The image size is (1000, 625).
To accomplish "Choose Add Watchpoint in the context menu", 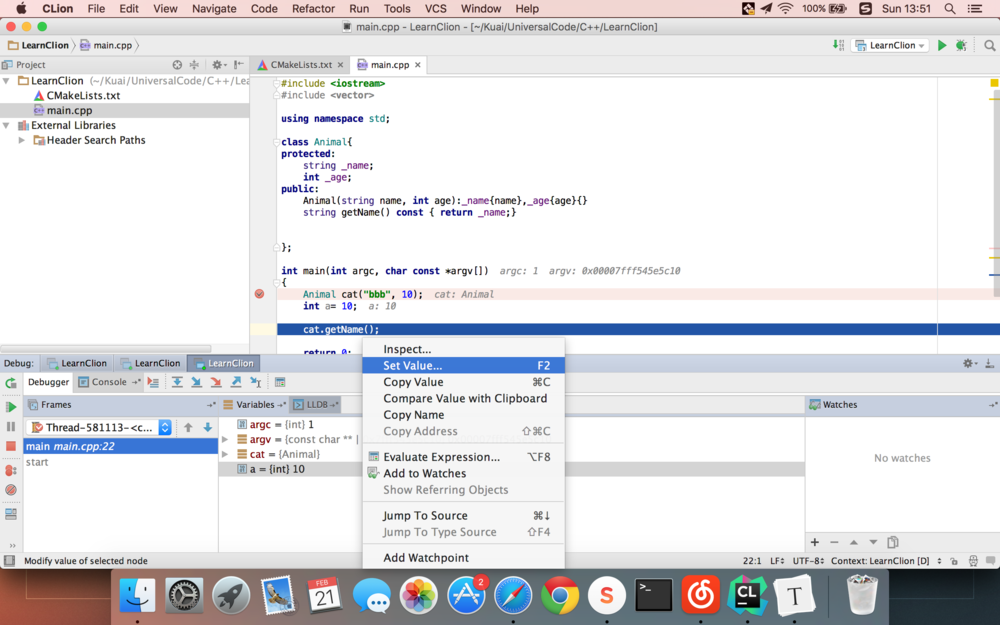I will (463, 557).
